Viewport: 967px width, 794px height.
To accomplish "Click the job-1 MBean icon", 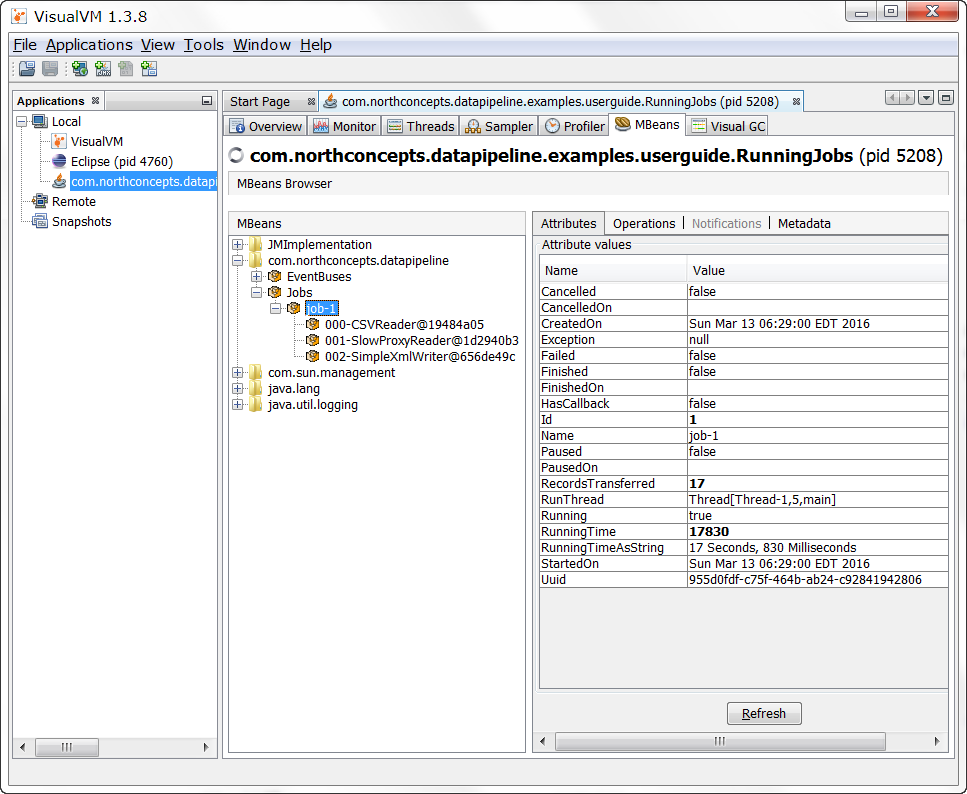I will pyautogui.click(x=294, y=308).
